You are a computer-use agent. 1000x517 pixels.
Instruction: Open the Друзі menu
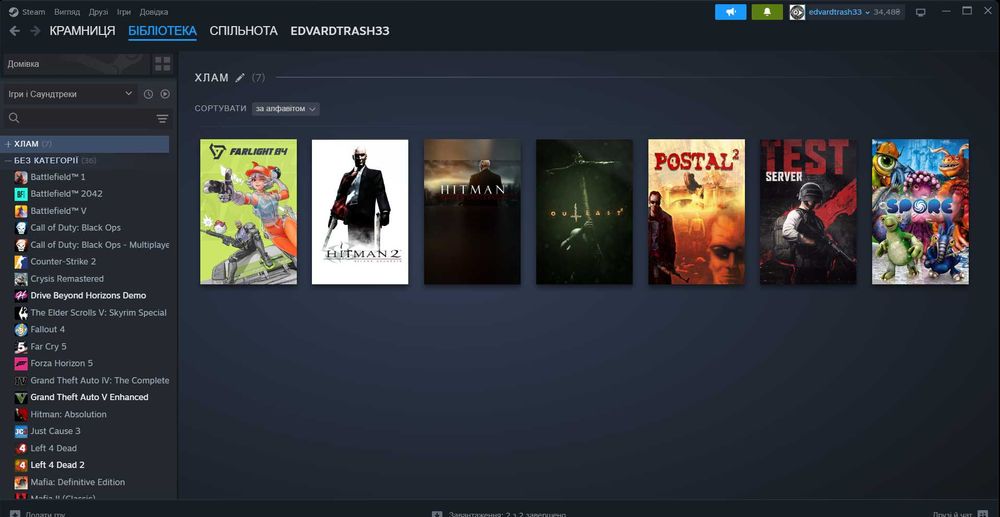pos(98,12)
